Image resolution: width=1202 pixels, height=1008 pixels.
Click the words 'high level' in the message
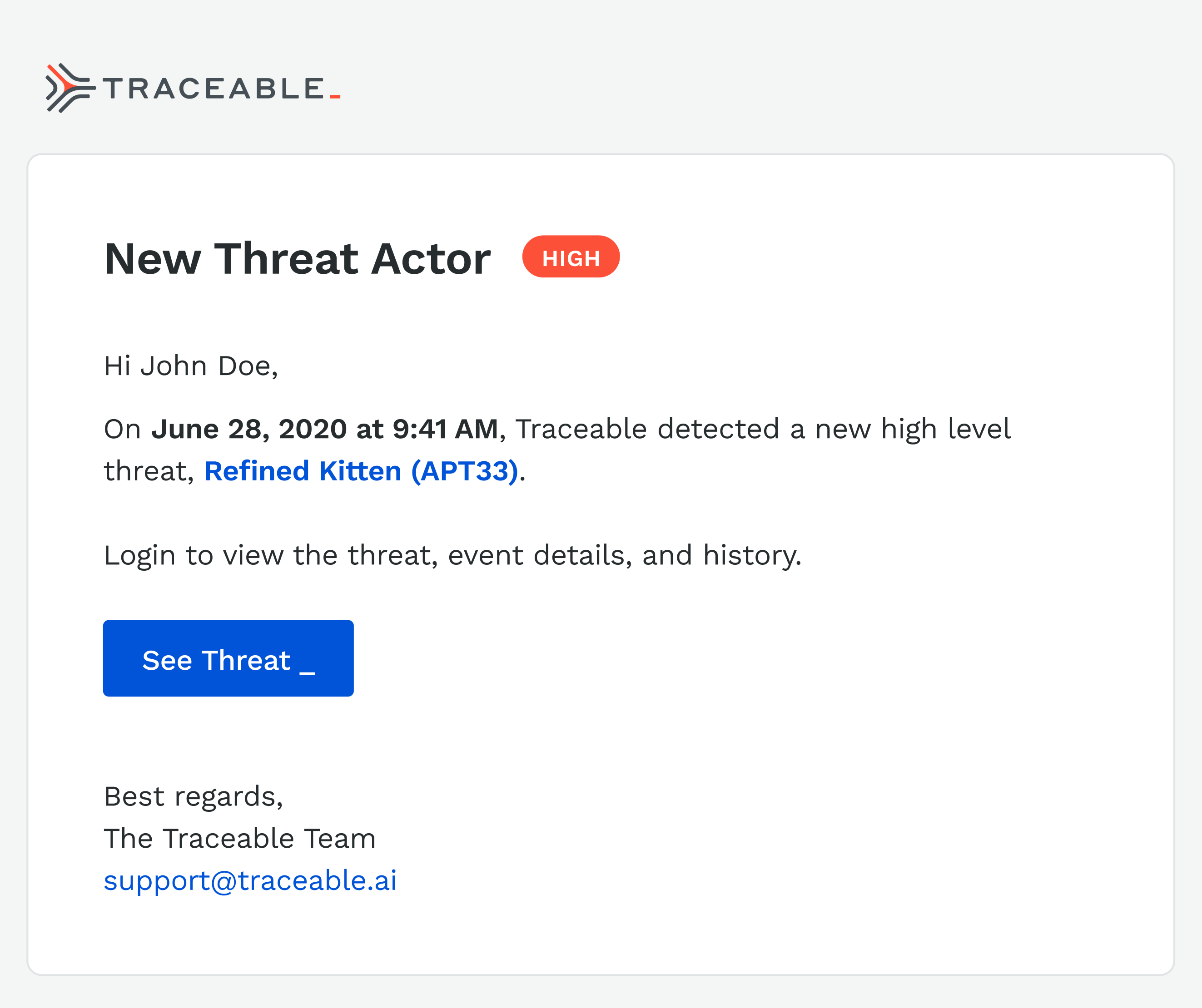946,429
